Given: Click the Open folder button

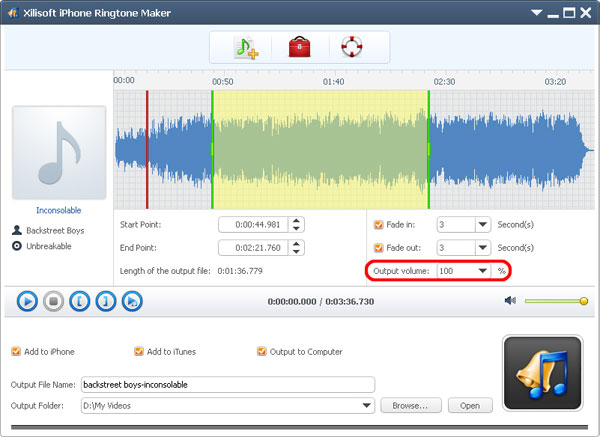Looking at the screenshot, I should [470, 406].
